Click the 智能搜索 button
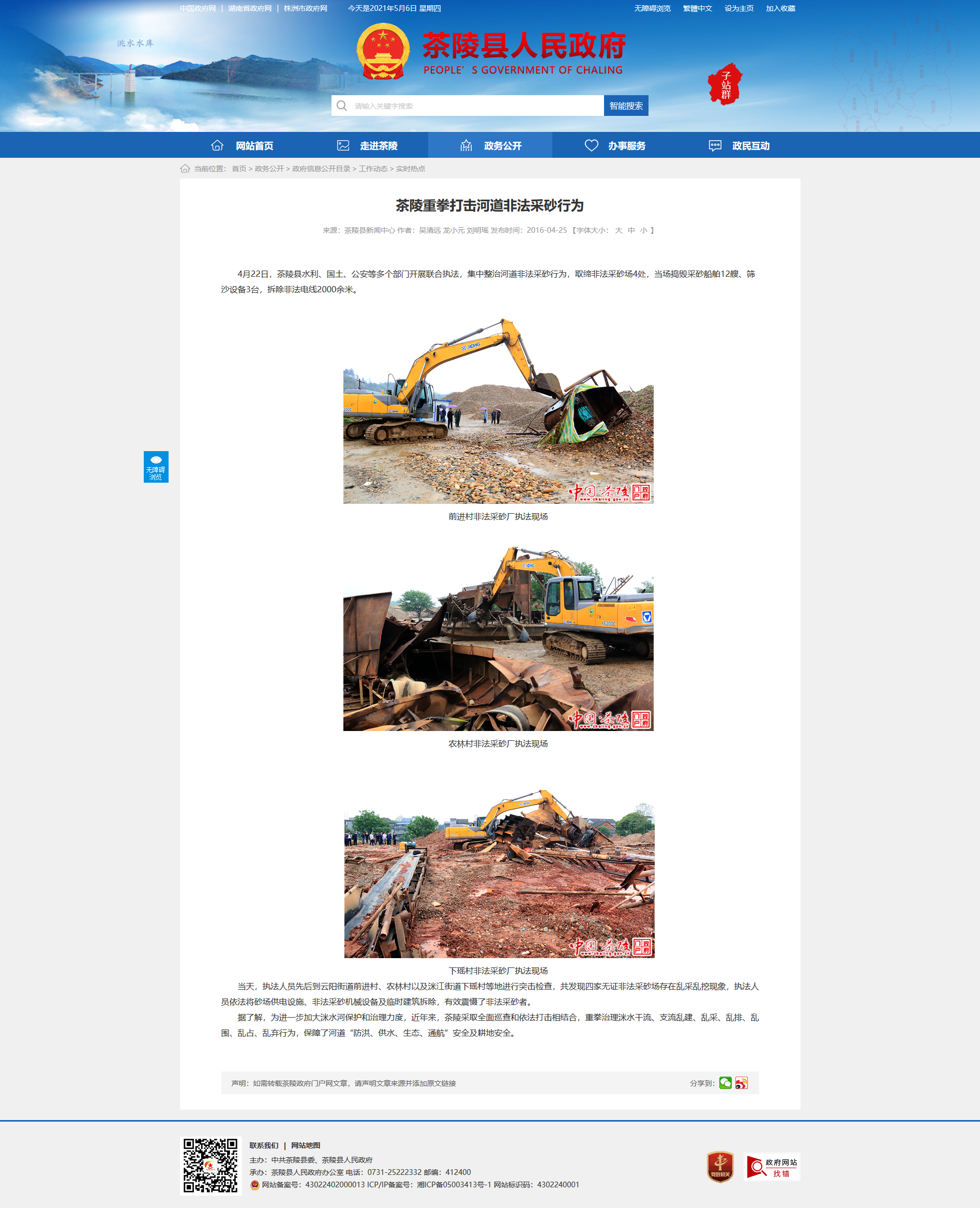The image size is (980, 1208). pos(626,106)
